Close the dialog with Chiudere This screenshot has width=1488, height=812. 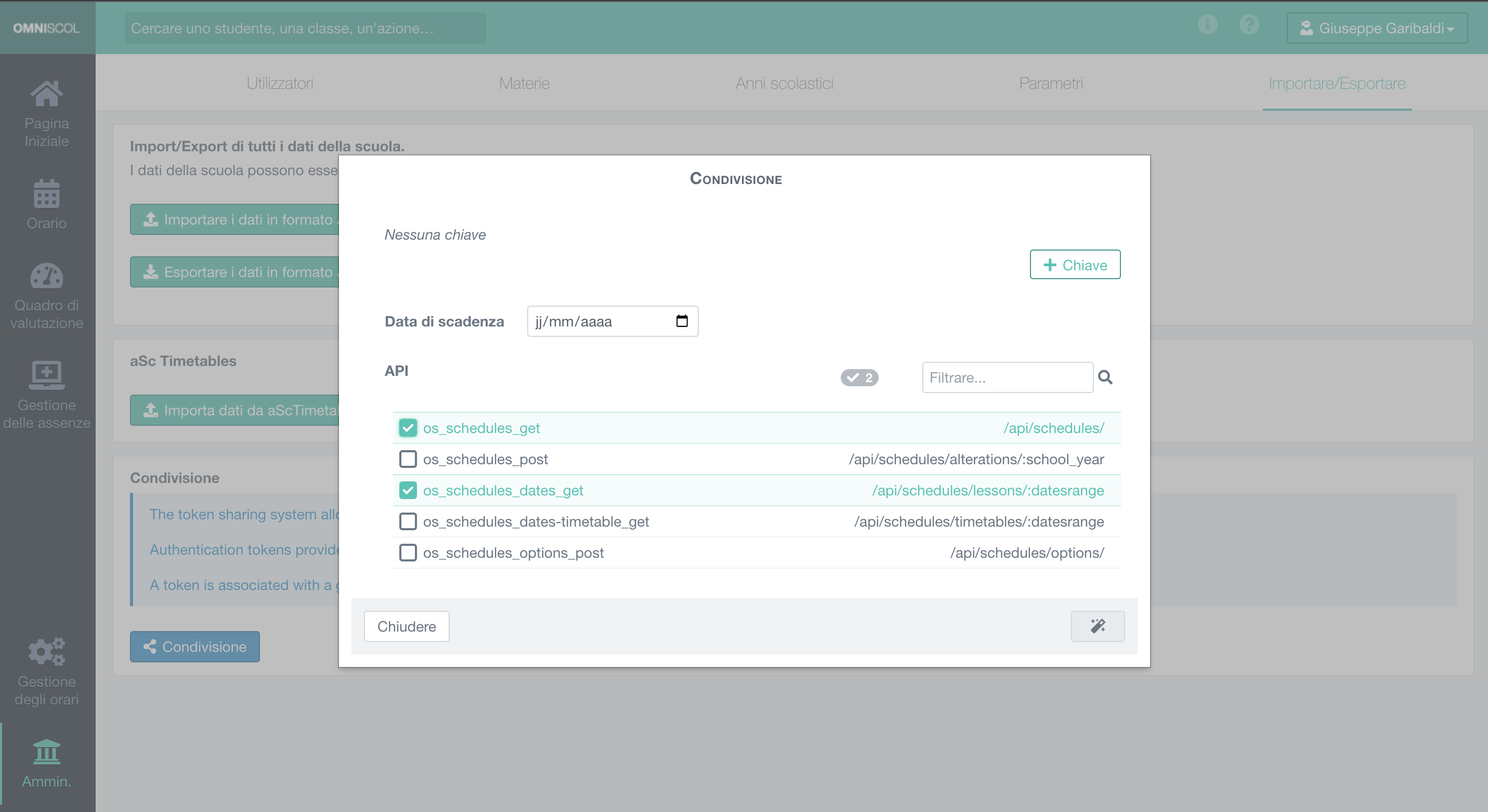coord(406,626)
